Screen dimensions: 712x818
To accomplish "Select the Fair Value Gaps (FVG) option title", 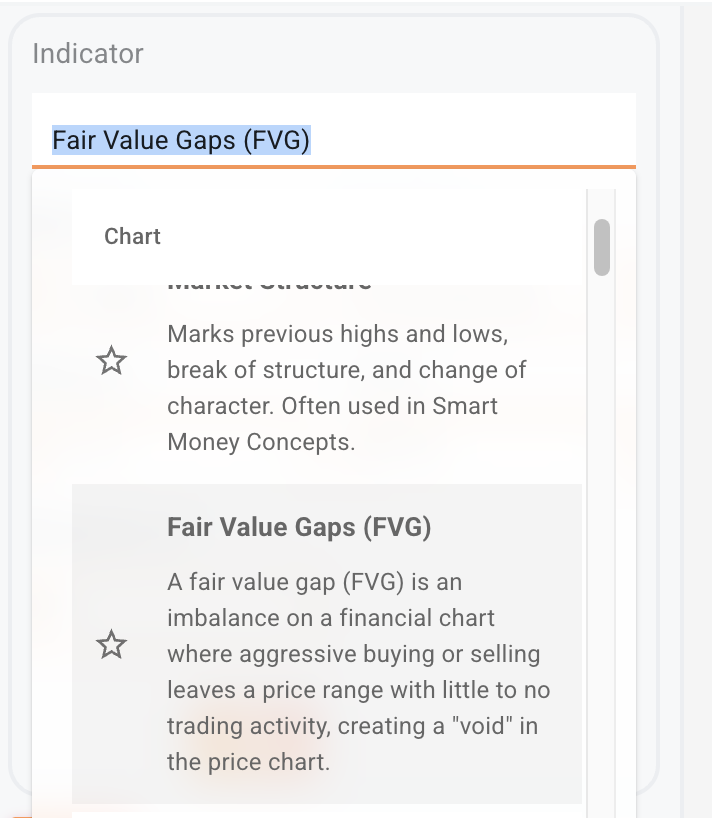I will coord(299,527).
